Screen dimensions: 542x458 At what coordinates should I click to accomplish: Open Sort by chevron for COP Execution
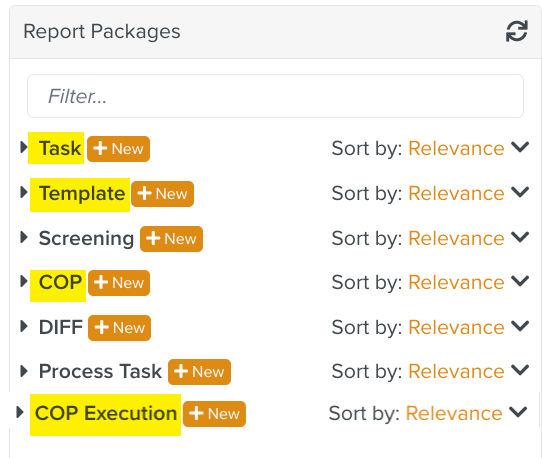pyautogui.click(x=518, y=412)
